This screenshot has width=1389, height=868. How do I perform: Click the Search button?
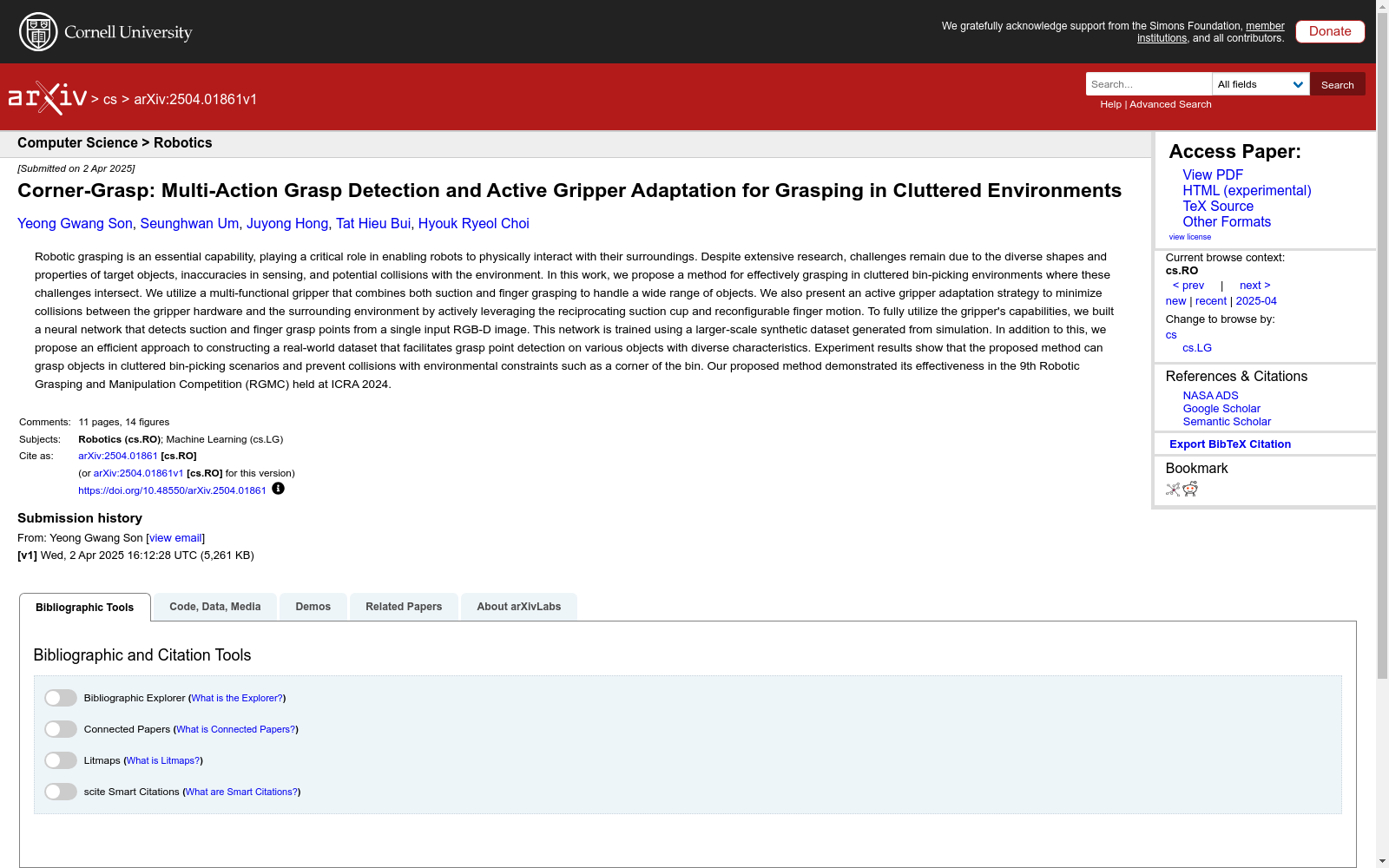pyautogui.click(x=1338, y=84)
